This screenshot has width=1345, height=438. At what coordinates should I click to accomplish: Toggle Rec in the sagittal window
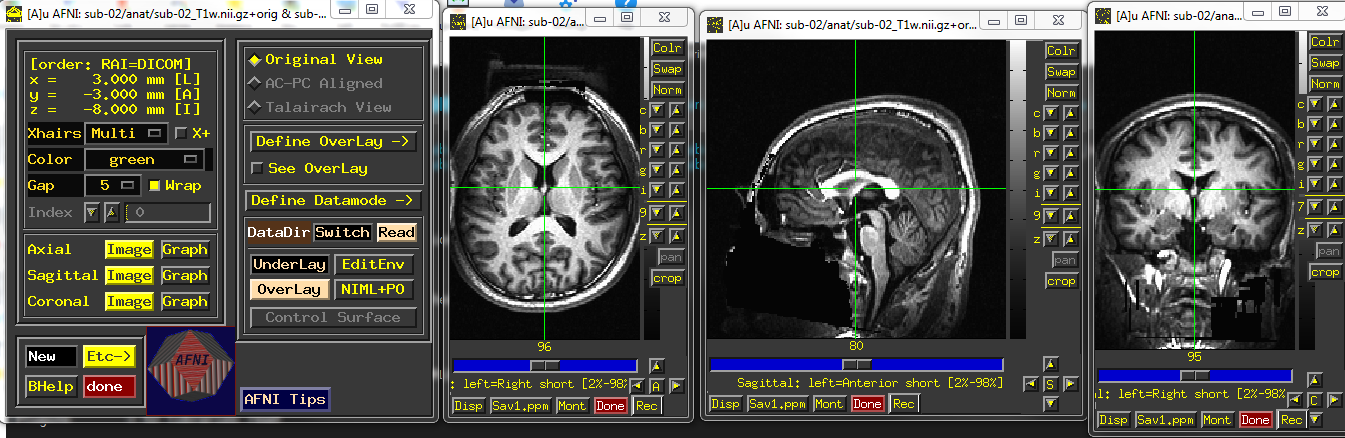click(x=904, y=404)
